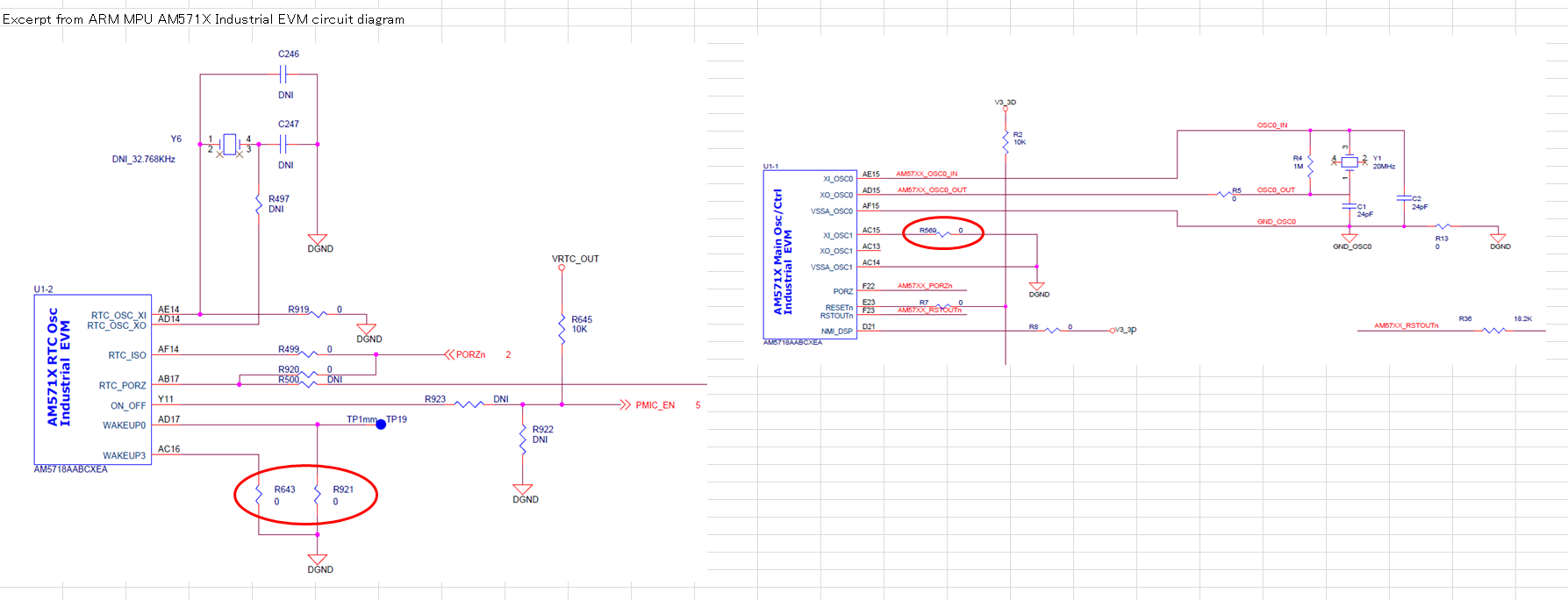The height and width of the screenshot is (600, 1568).
Task: Click the RTC_OSC_XO pin name
Action: tap(117, 325)
